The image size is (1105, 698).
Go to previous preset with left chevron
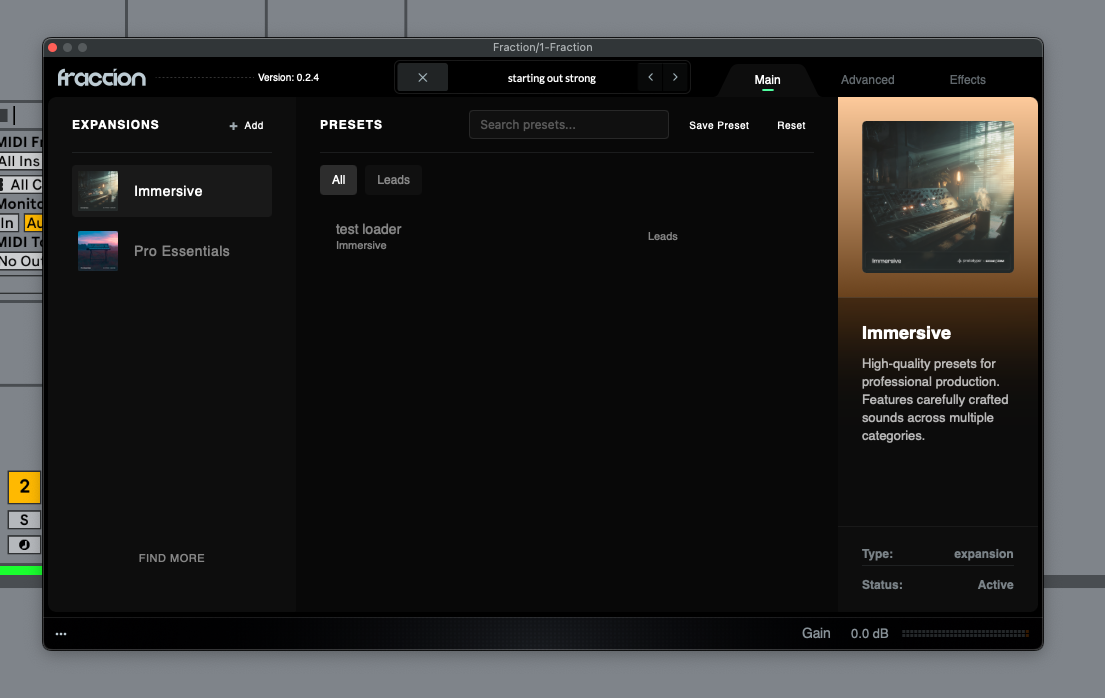coord(650,78)
